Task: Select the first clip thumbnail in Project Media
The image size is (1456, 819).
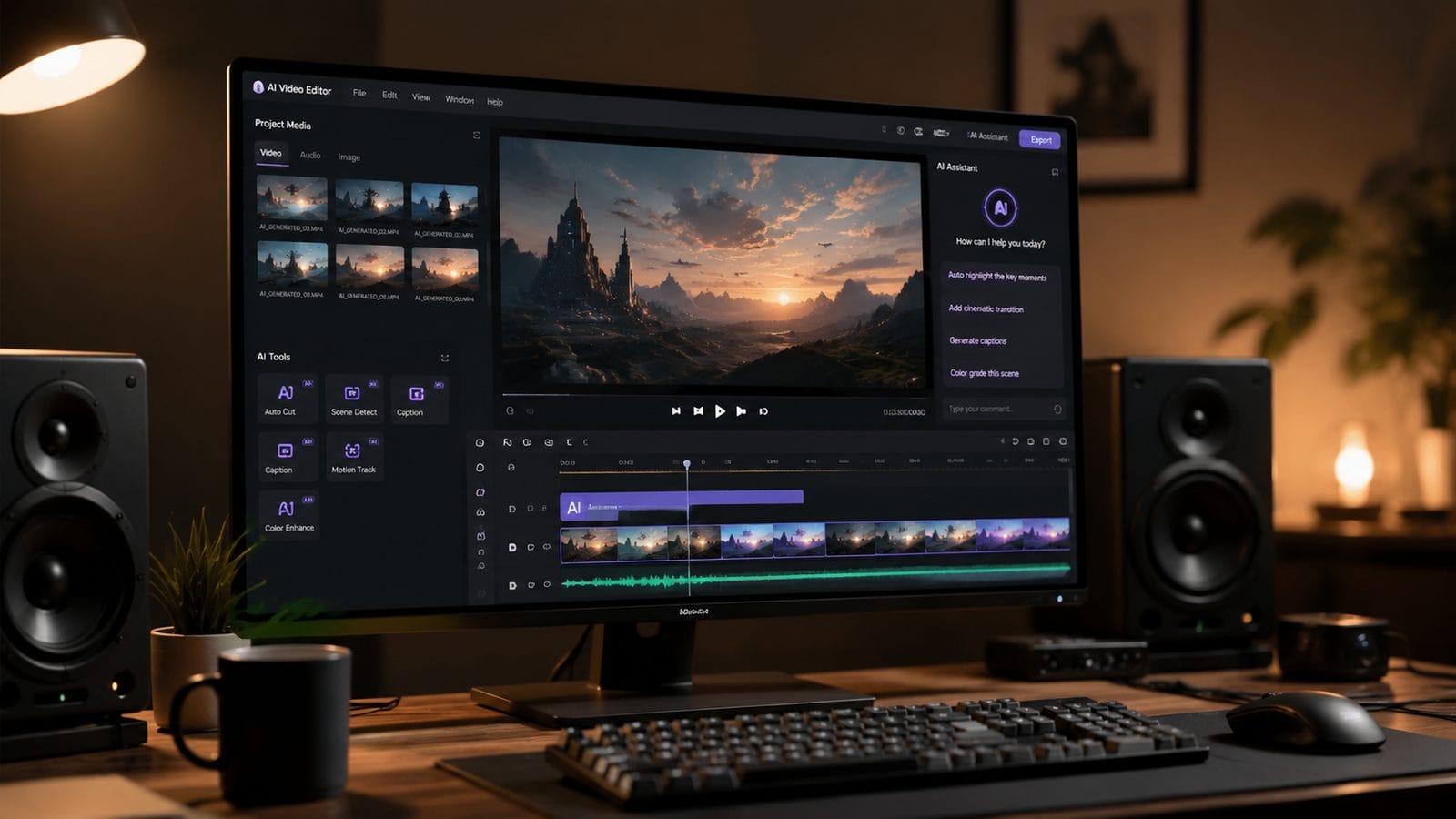Action: pos(292,197)
